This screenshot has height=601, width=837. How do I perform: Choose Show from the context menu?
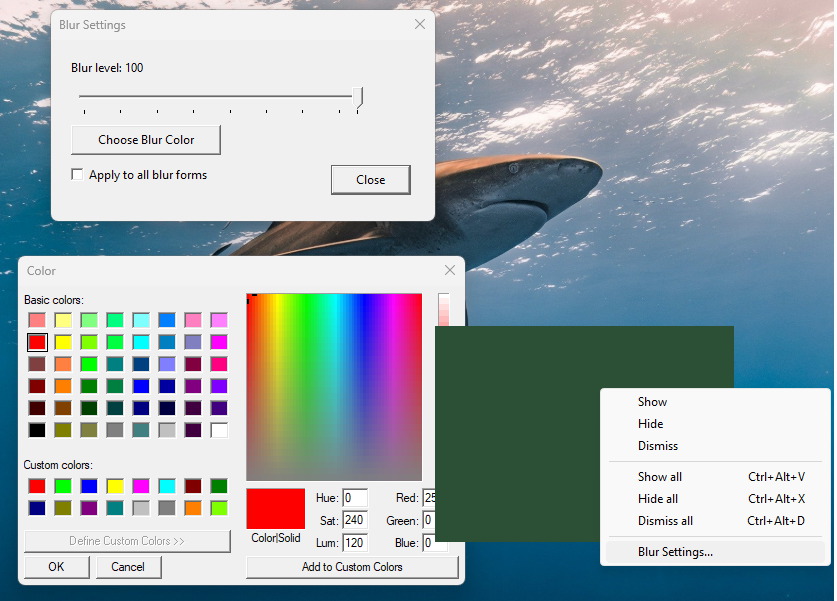pyautogui.click(x=651, y=401)
